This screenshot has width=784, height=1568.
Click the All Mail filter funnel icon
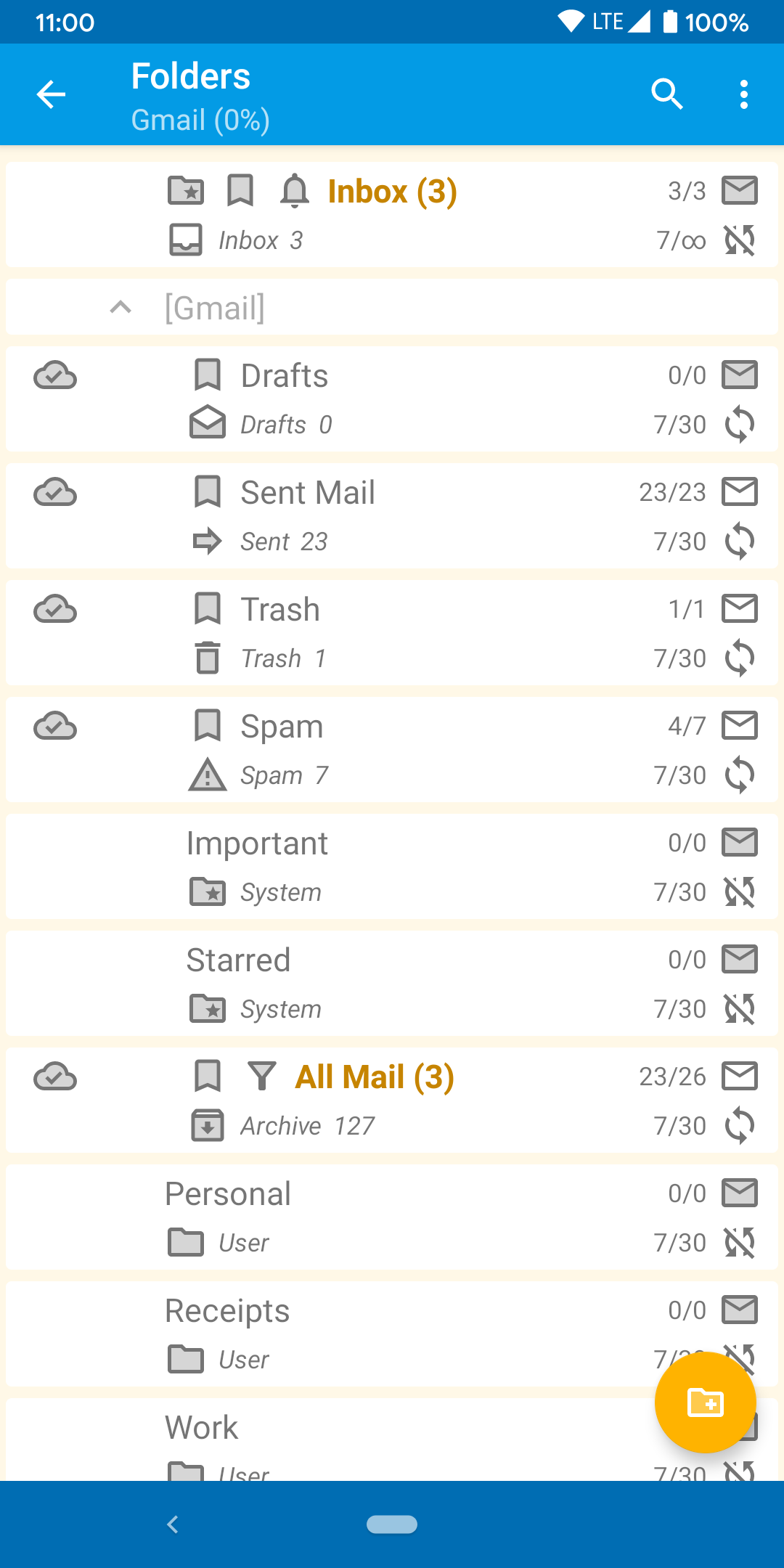(x=262, y=1076)
